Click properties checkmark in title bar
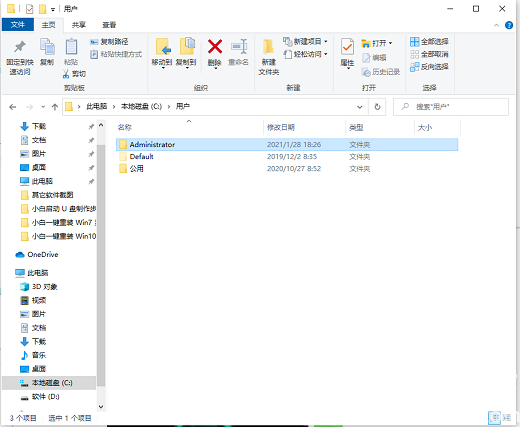The image size is (520, 427). click(x=29, y=9)
